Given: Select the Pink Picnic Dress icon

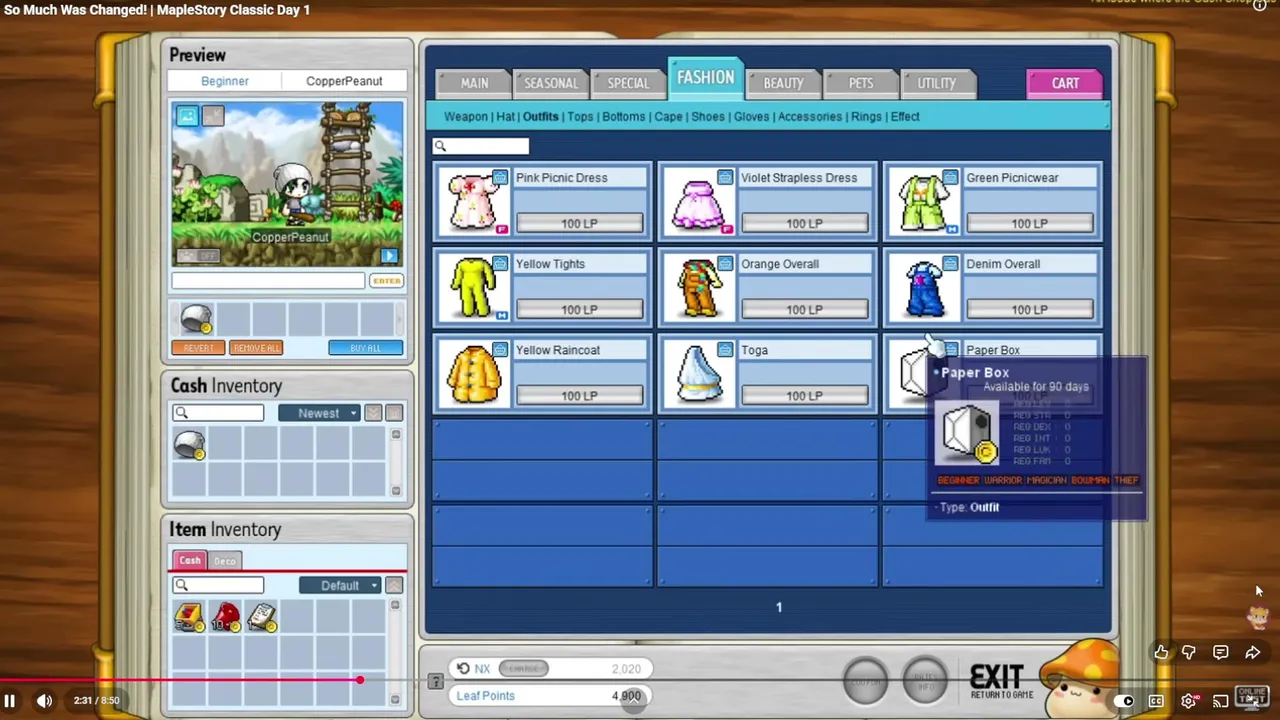Looking at the screenshot, I should pos(473,202).
